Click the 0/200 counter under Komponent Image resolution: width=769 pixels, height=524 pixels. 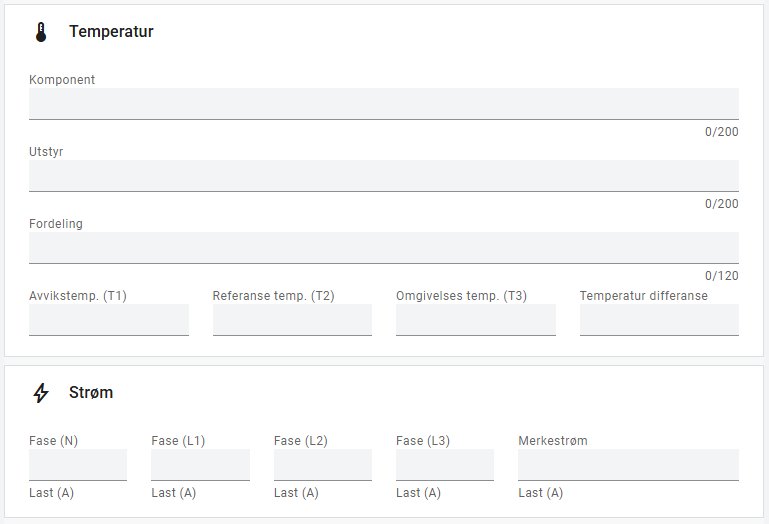(x=721, y=131)
